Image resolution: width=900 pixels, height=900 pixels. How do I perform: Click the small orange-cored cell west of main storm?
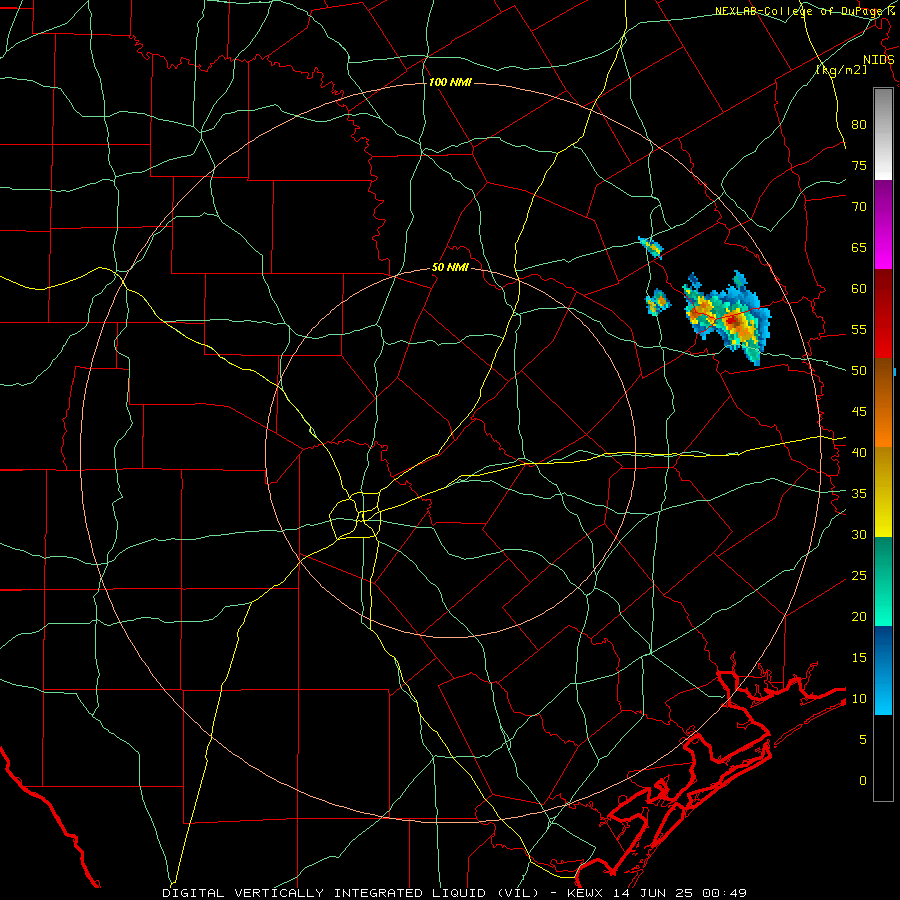click(x=658, y=301)
